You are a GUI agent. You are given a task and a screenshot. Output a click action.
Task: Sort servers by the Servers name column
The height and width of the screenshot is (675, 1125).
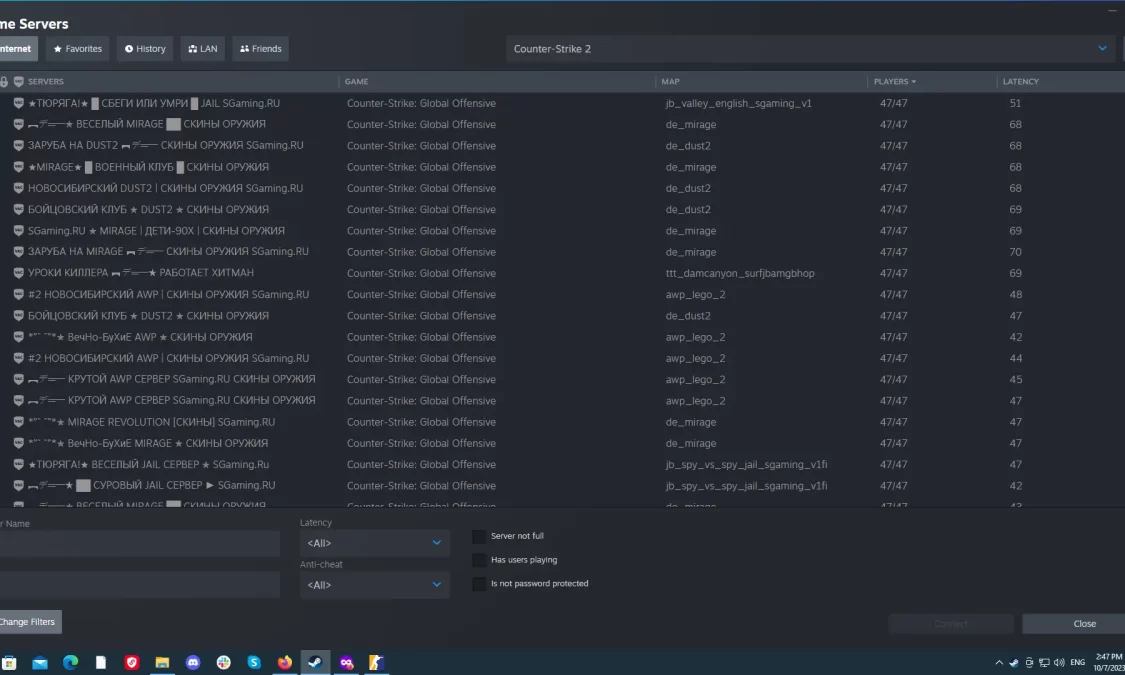click(46, 82)
